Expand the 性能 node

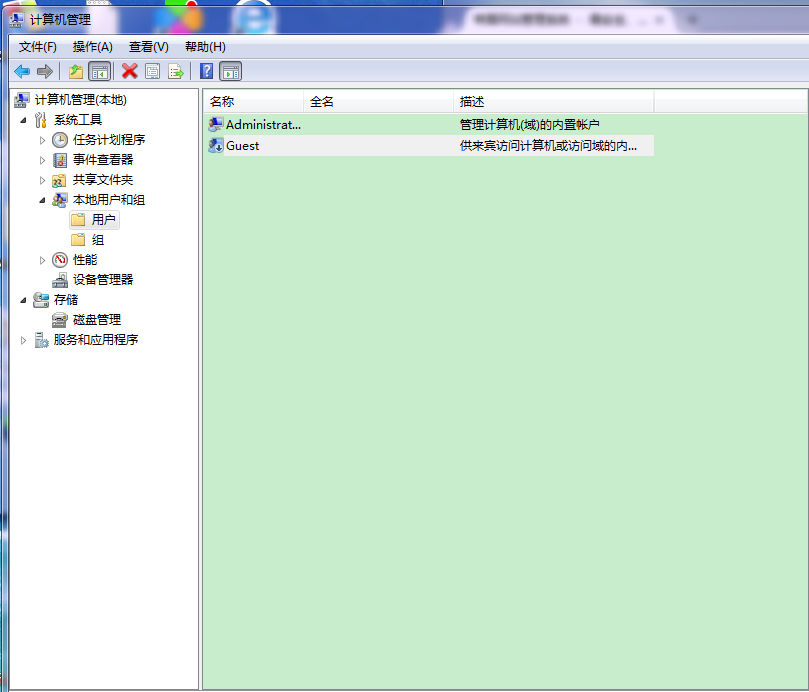click(x=42, y=260)
